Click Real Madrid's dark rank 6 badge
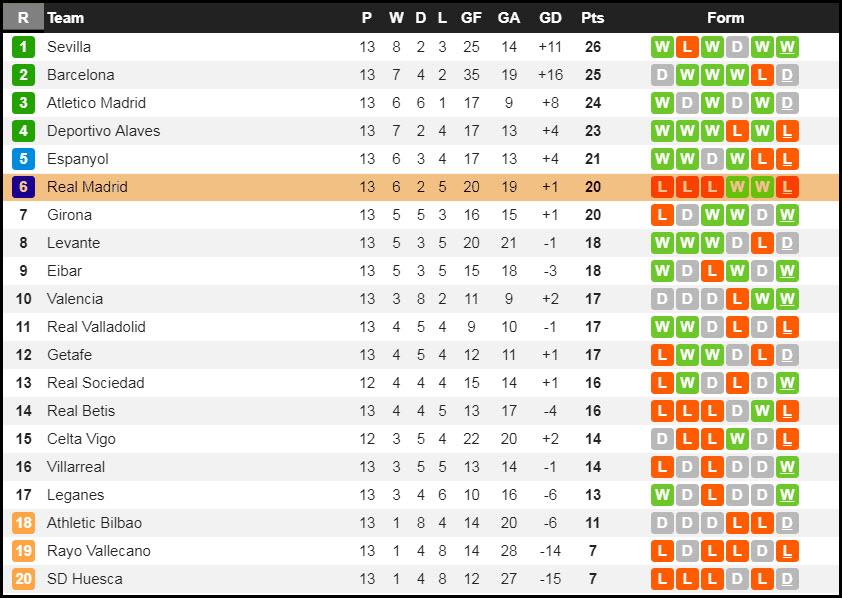The image size is (842, 598). (23, 187)
